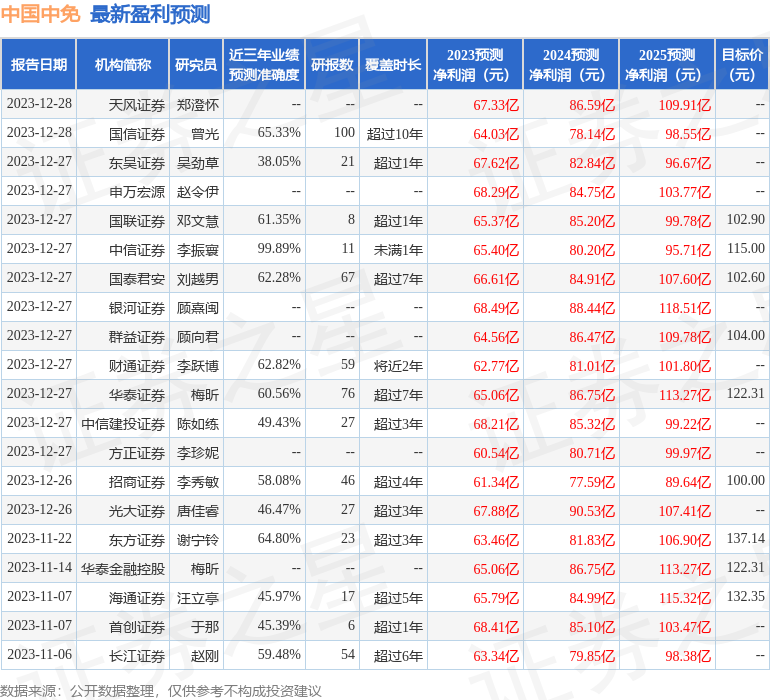Click the 137.14 target price
Viewport: 770px width, 700px height.
pos(745,538)
